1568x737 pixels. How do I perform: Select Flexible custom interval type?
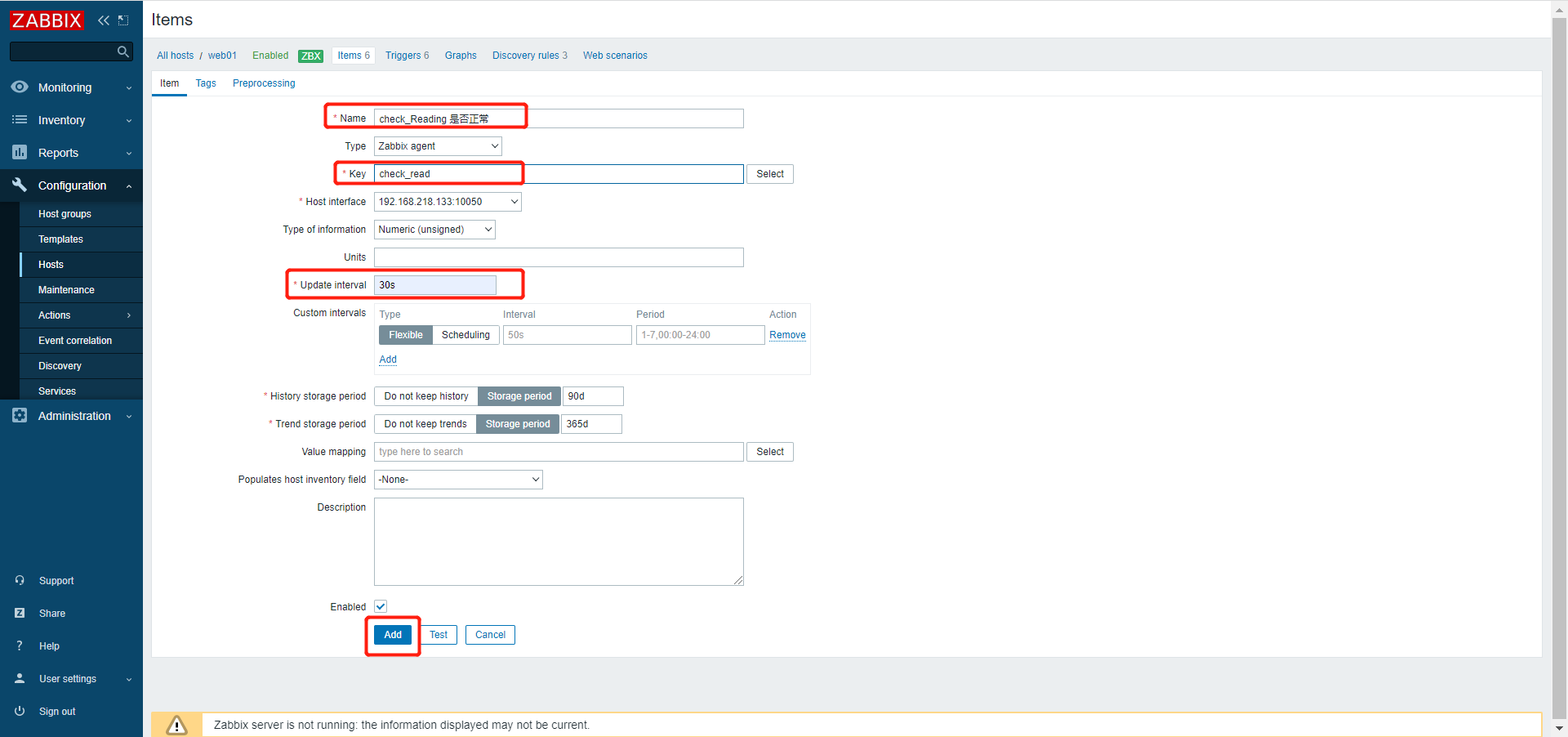tap(406, 335)
